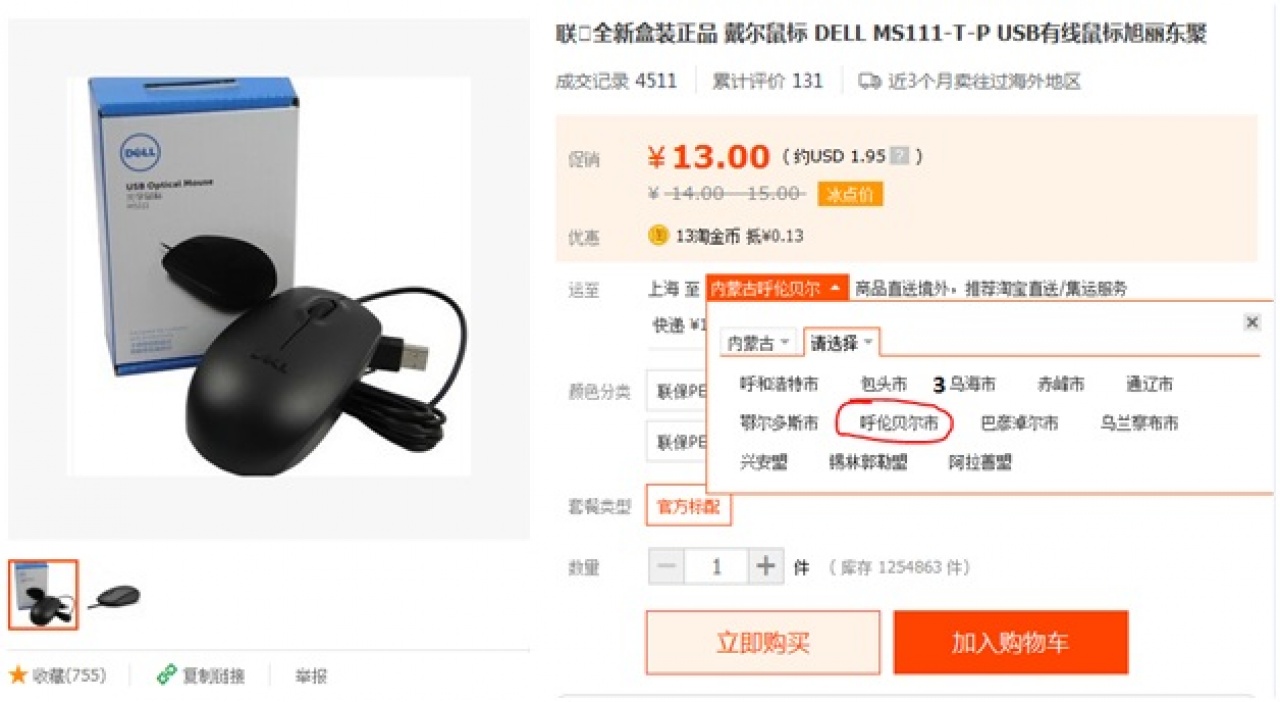Click the copy link chain icon
This screenshot has width=1280, height=702.
point(167,675)
